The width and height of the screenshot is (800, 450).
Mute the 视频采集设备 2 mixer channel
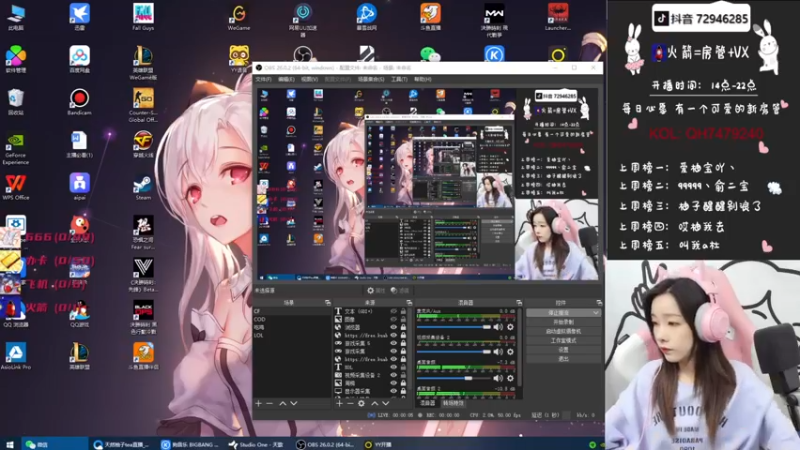(498, 352)
